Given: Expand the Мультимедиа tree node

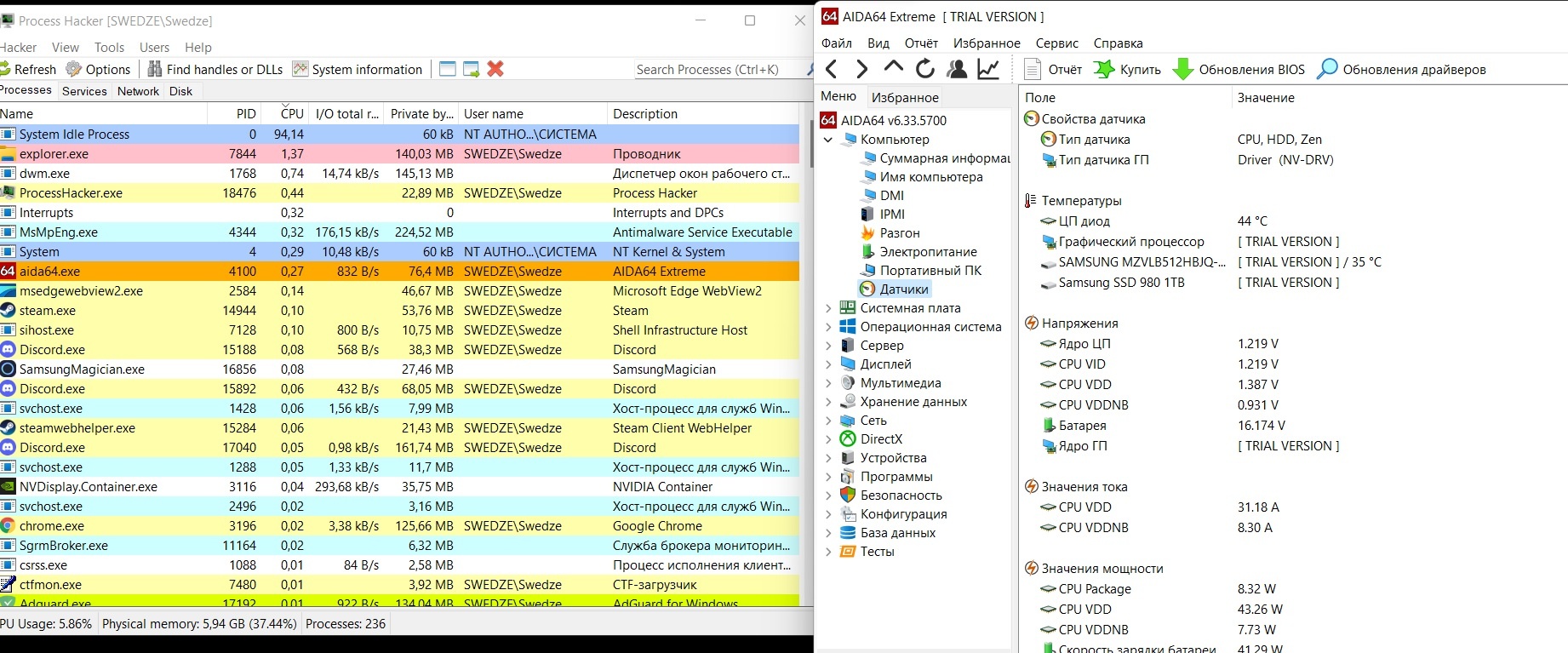Looking at the screenshot, I should pos(828,383).
